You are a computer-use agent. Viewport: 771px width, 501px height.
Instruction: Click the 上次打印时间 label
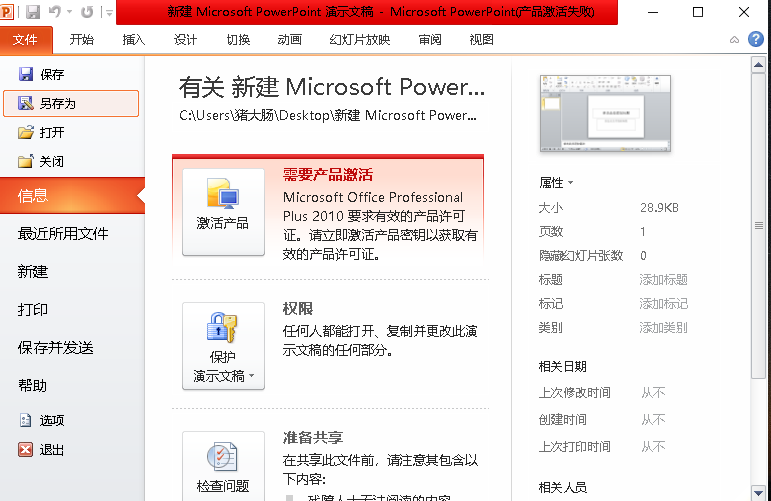(575, 447)
